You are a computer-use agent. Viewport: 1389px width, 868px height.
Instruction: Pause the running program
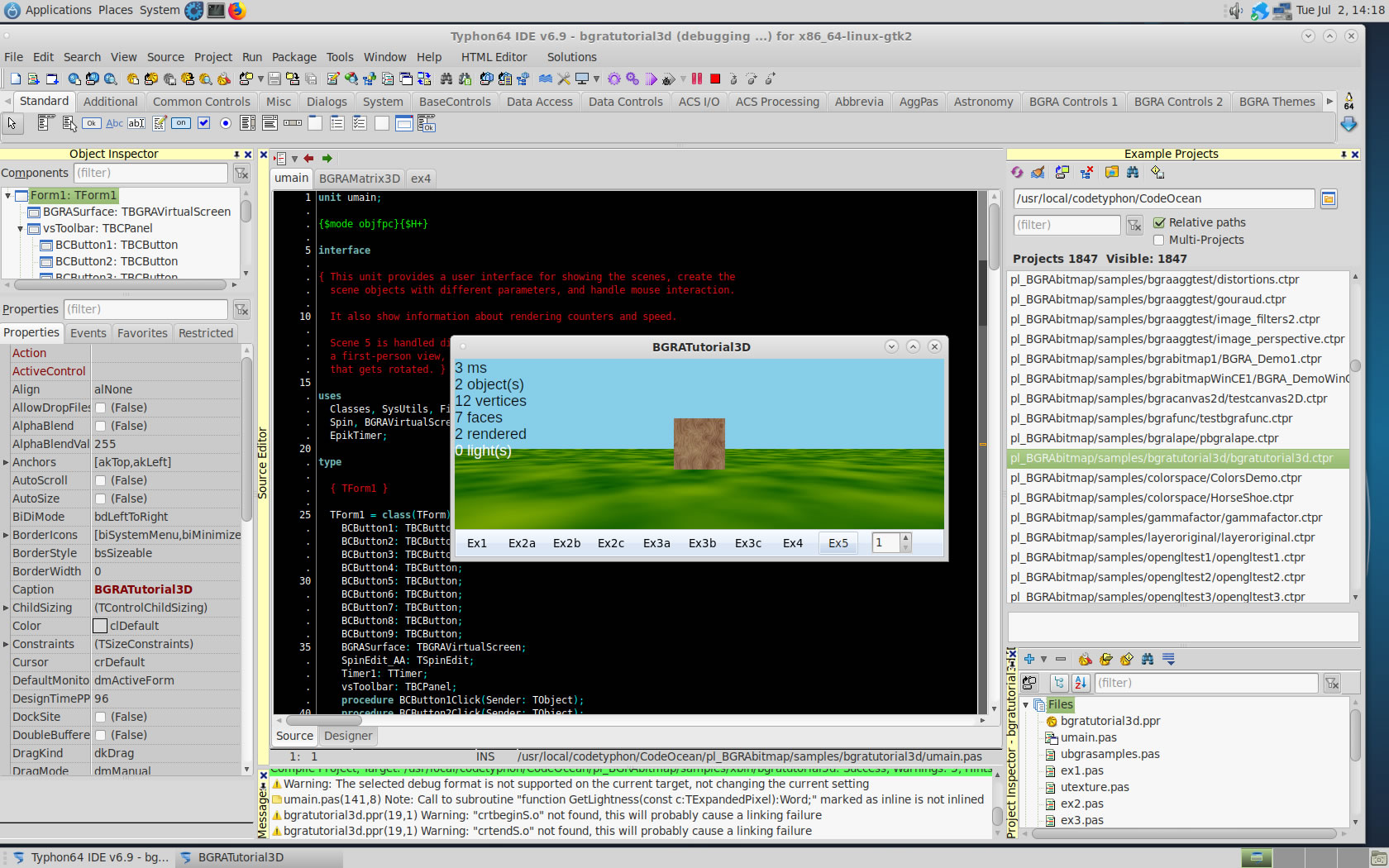click(x=697, y=79)
